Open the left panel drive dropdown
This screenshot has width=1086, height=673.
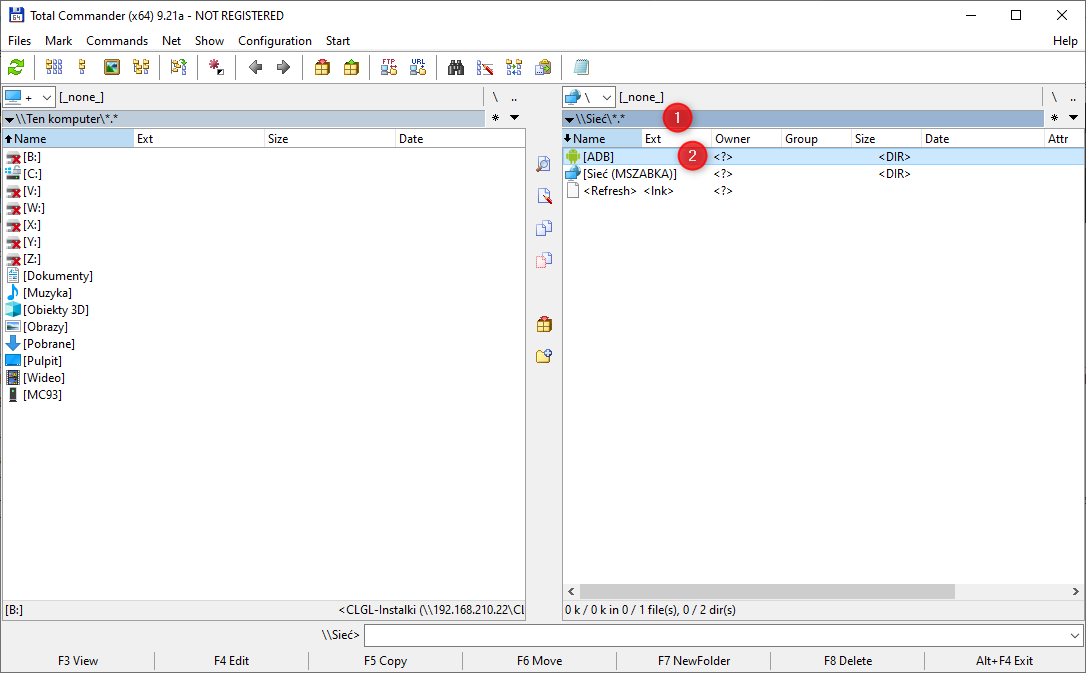point(47,97)
